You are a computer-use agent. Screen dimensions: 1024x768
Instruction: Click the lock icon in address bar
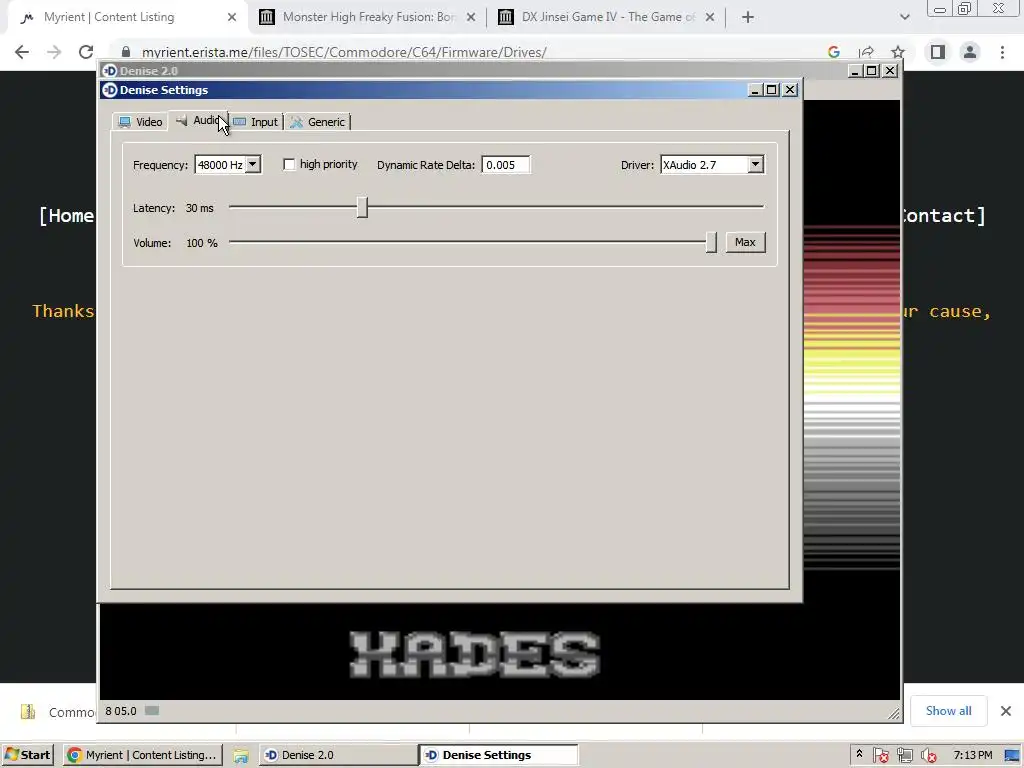click(126, 52)
